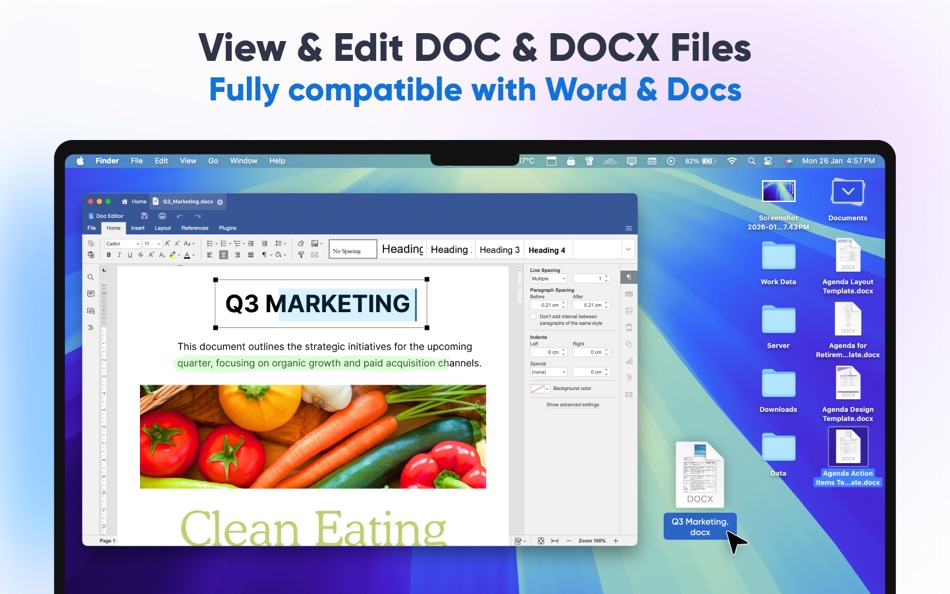Click the Undo arrow in the quick access bar
This screenshot has width=950, height=594.
180,216
